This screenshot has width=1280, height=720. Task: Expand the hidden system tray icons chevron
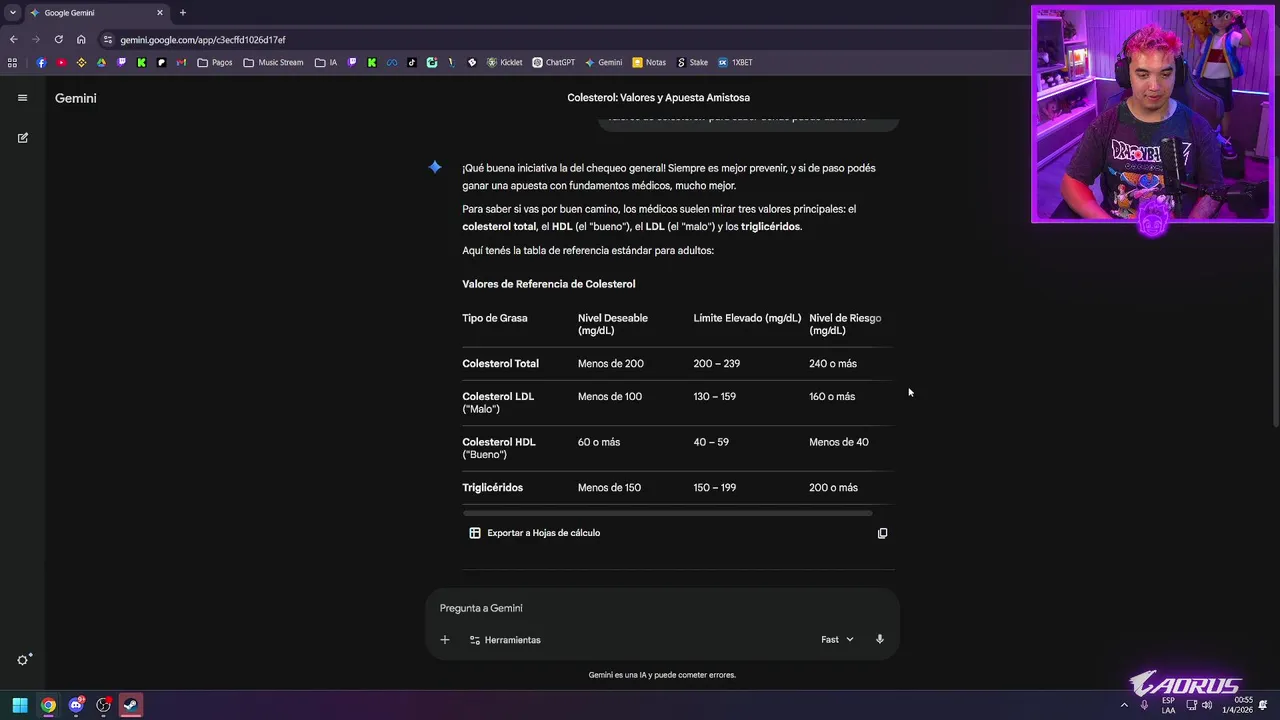1124,705
